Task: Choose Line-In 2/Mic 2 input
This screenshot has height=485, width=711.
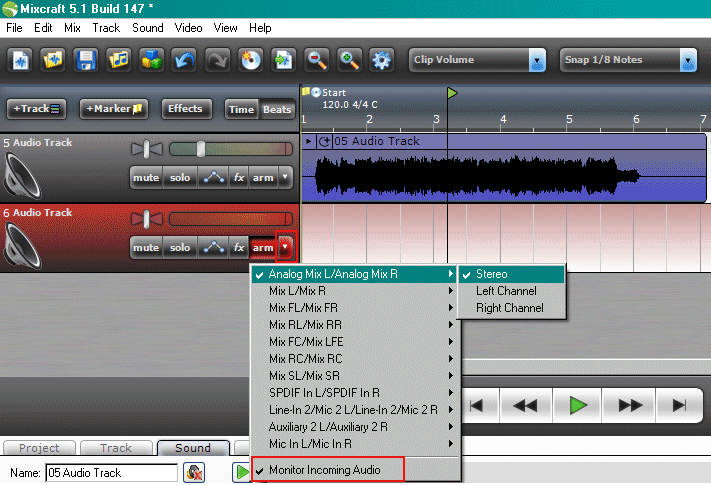Action: tap(356, 410)
